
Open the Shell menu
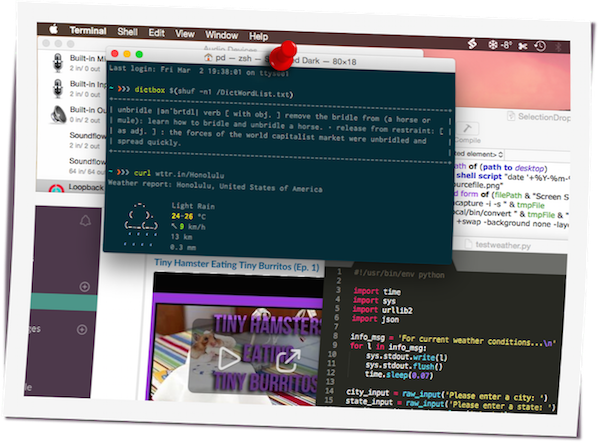click(x=127, y=32)
